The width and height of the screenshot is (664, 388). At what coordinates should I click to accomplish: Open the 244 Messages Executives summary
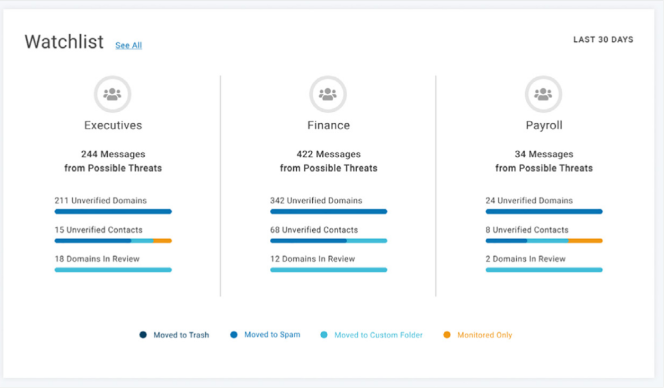pos(113,161)
